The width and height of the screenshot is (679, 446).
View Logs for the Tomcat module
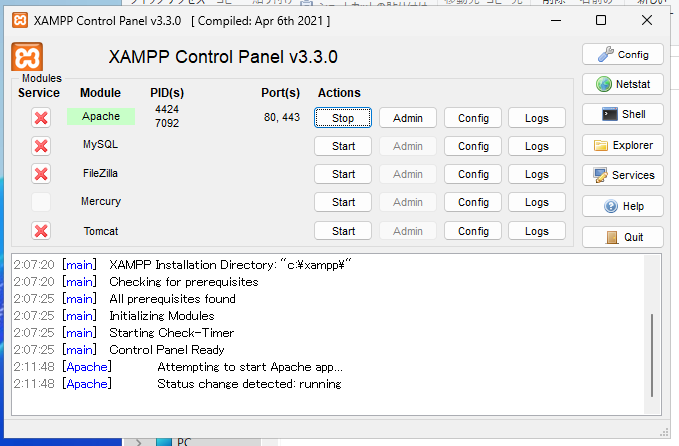click(537, 231)
